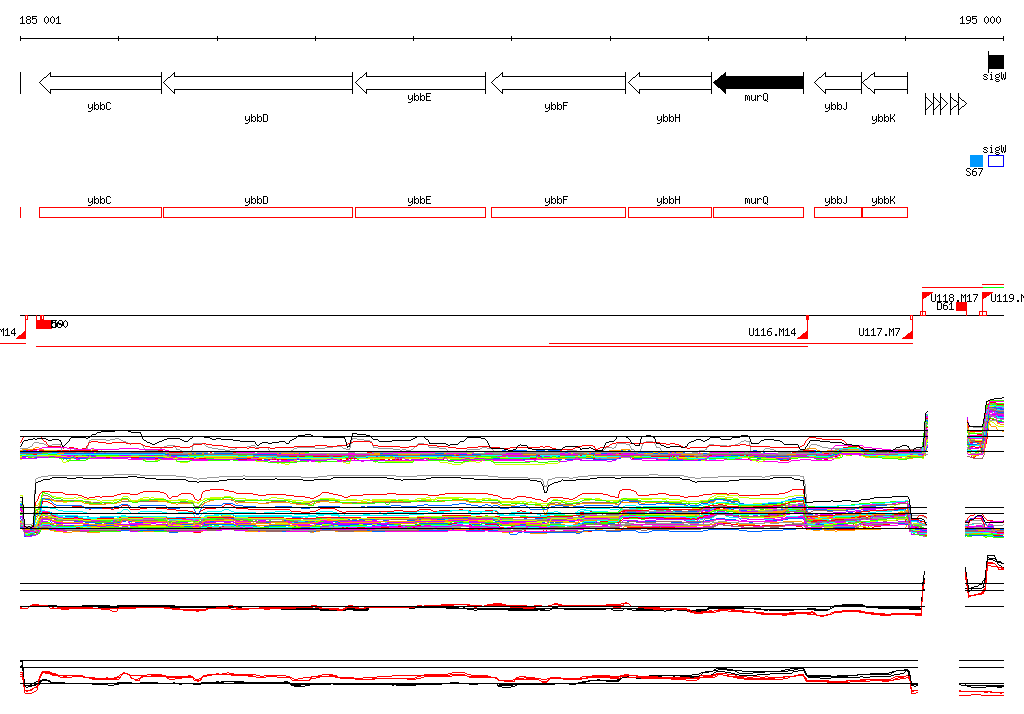
Task: Click the D61 label text
Action: coord(946,306)
